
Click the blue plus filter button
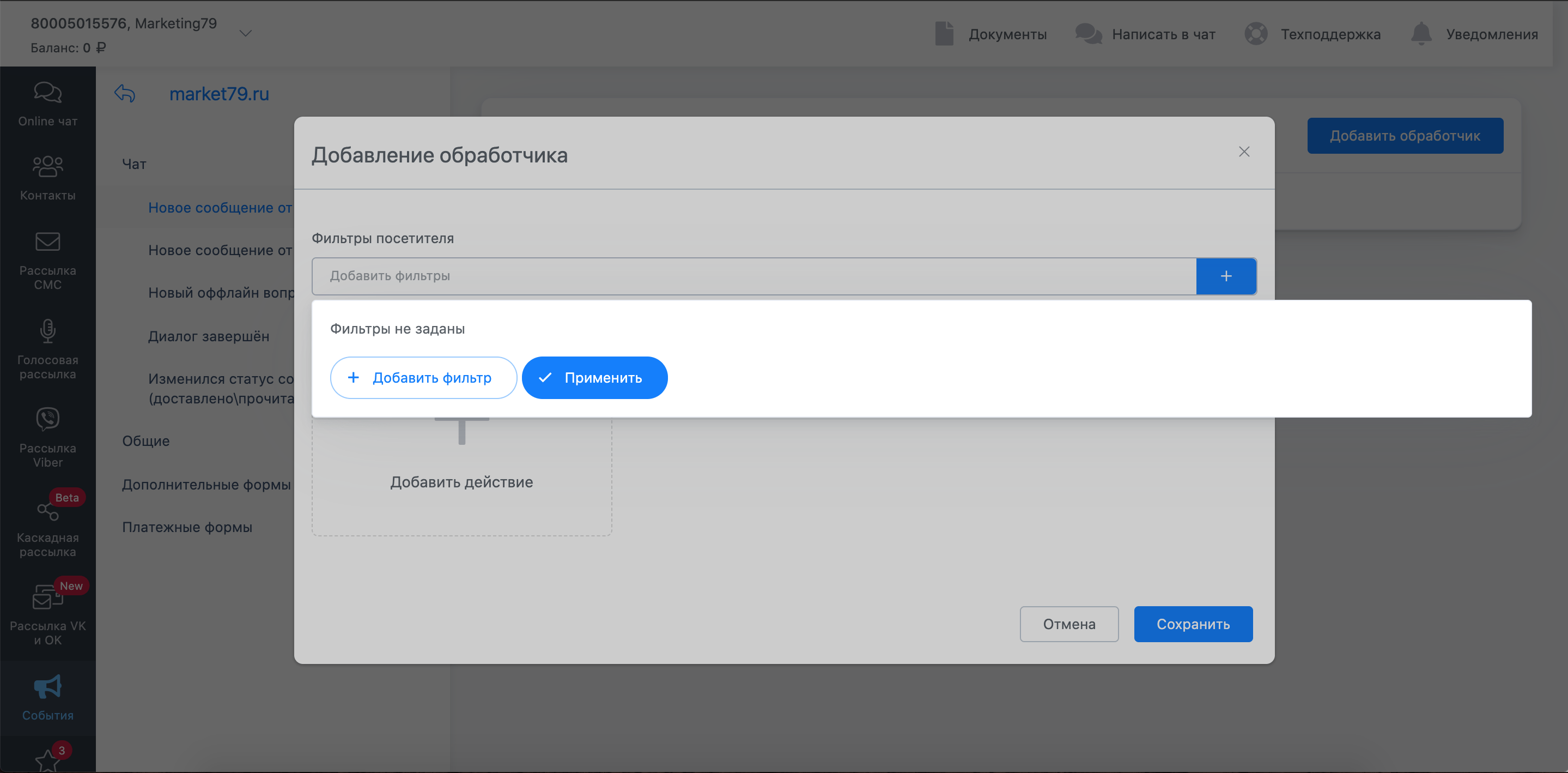tap(1225, 276)
